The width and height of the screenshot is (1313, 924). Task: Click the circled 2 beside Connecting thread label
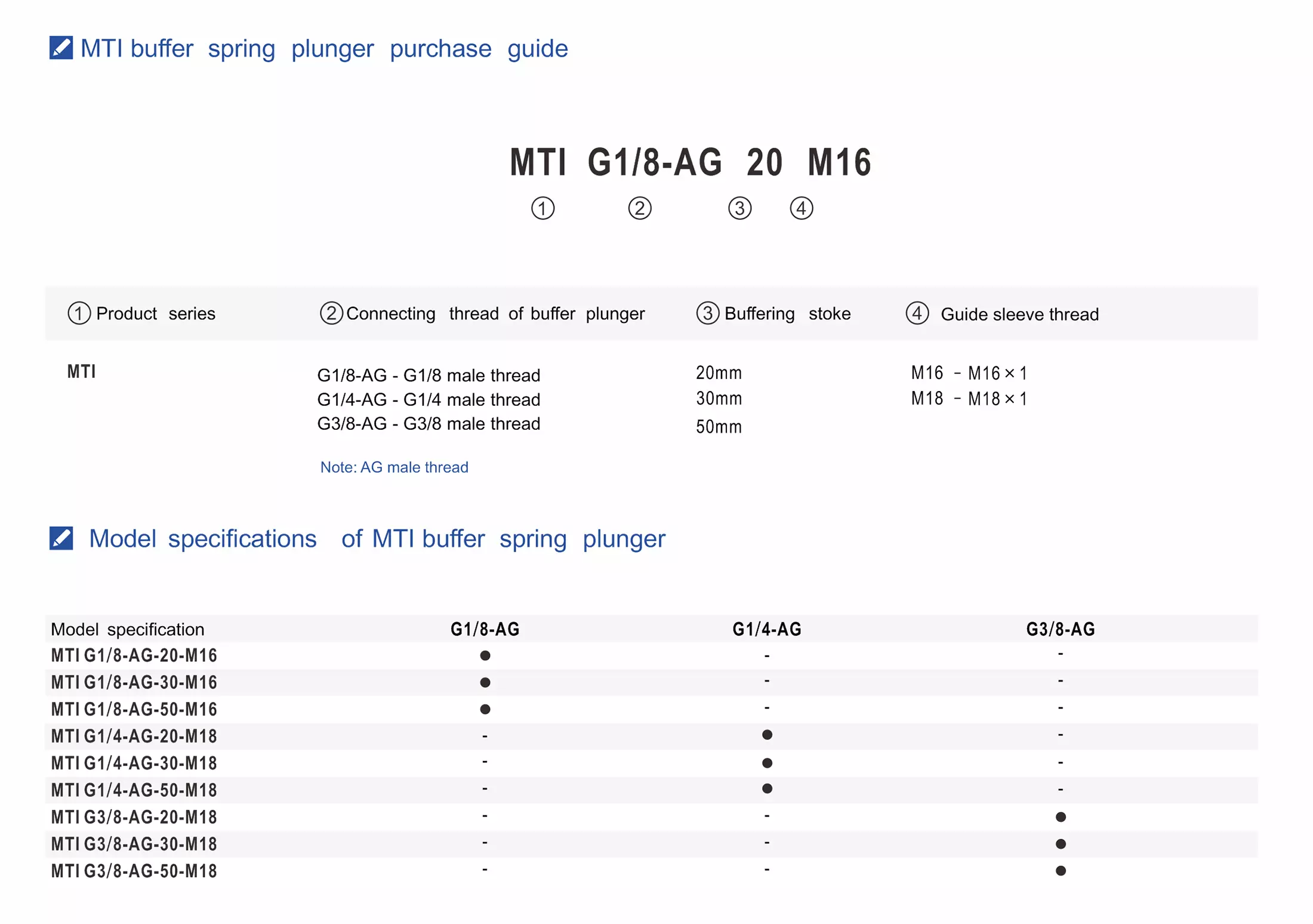[x=331, y=313]
